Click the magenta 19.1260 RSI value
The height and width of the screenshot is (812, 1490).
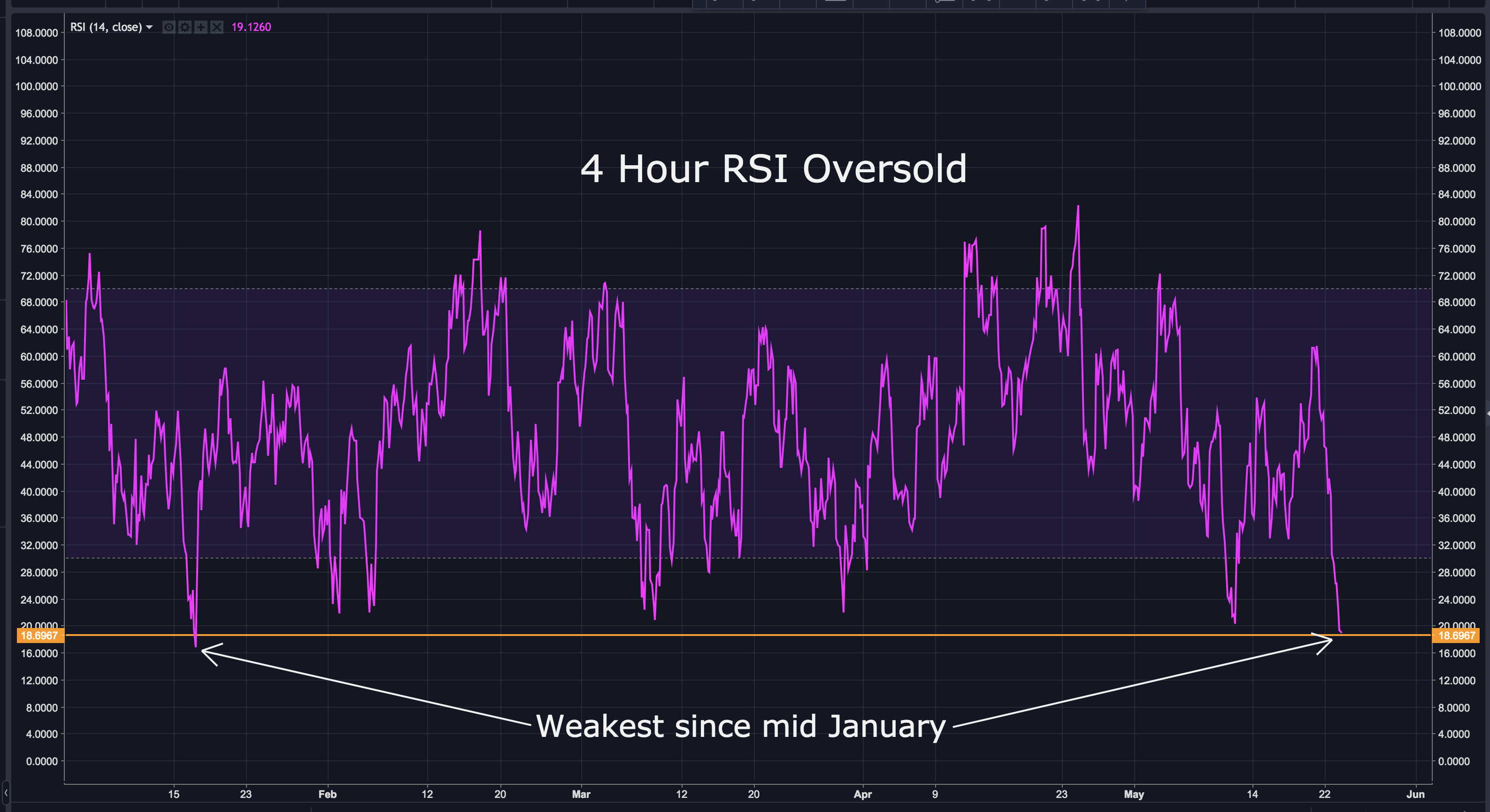pyautogui.click(x=251, y=27)
